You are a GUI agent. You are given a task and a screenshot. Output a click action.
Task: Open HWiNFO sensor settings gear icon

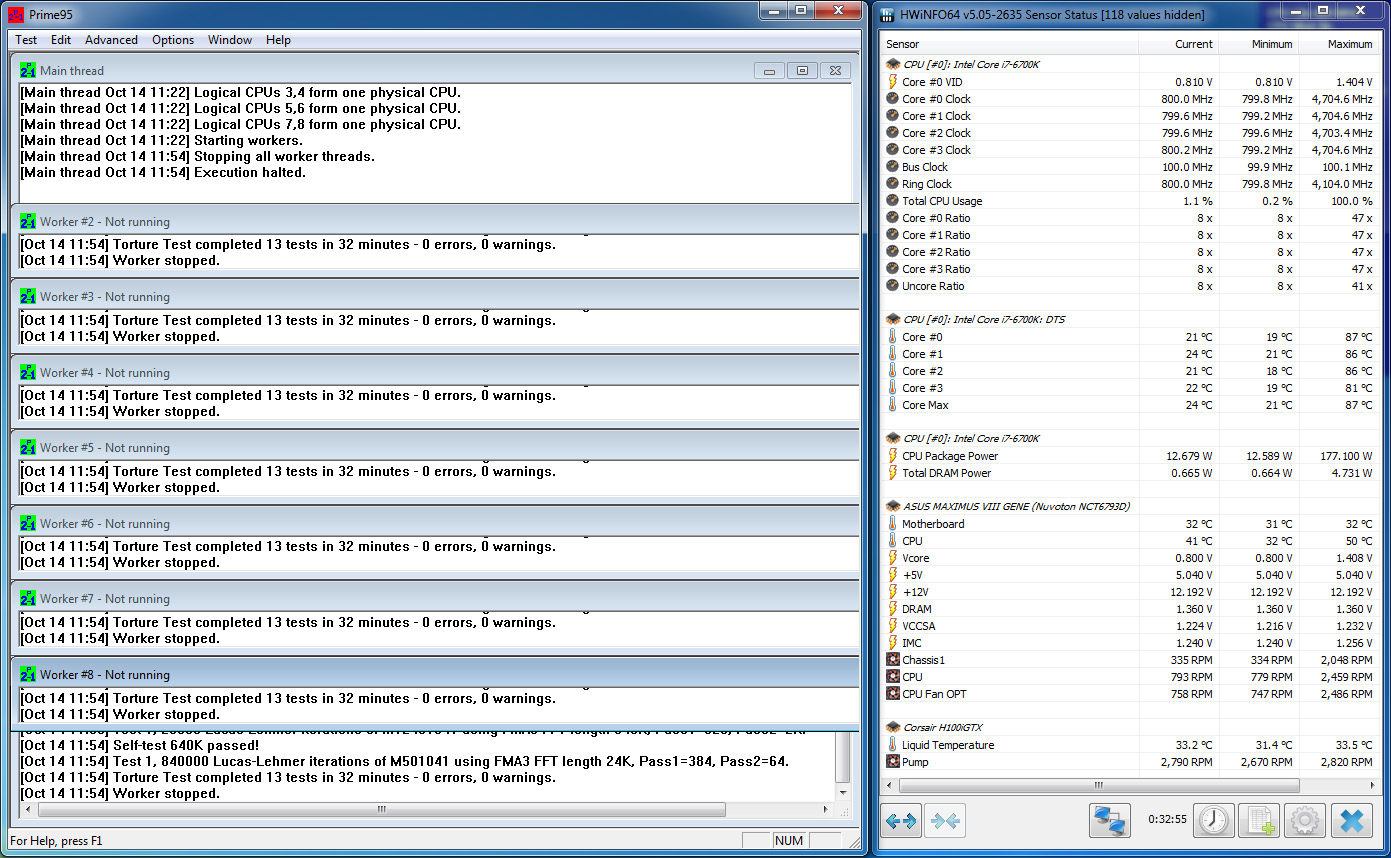click(1305, 821)
